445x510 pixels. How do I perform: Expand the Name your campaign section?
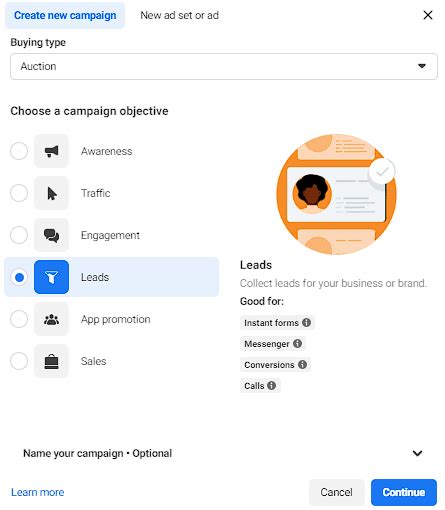click(x=417, y=453)
